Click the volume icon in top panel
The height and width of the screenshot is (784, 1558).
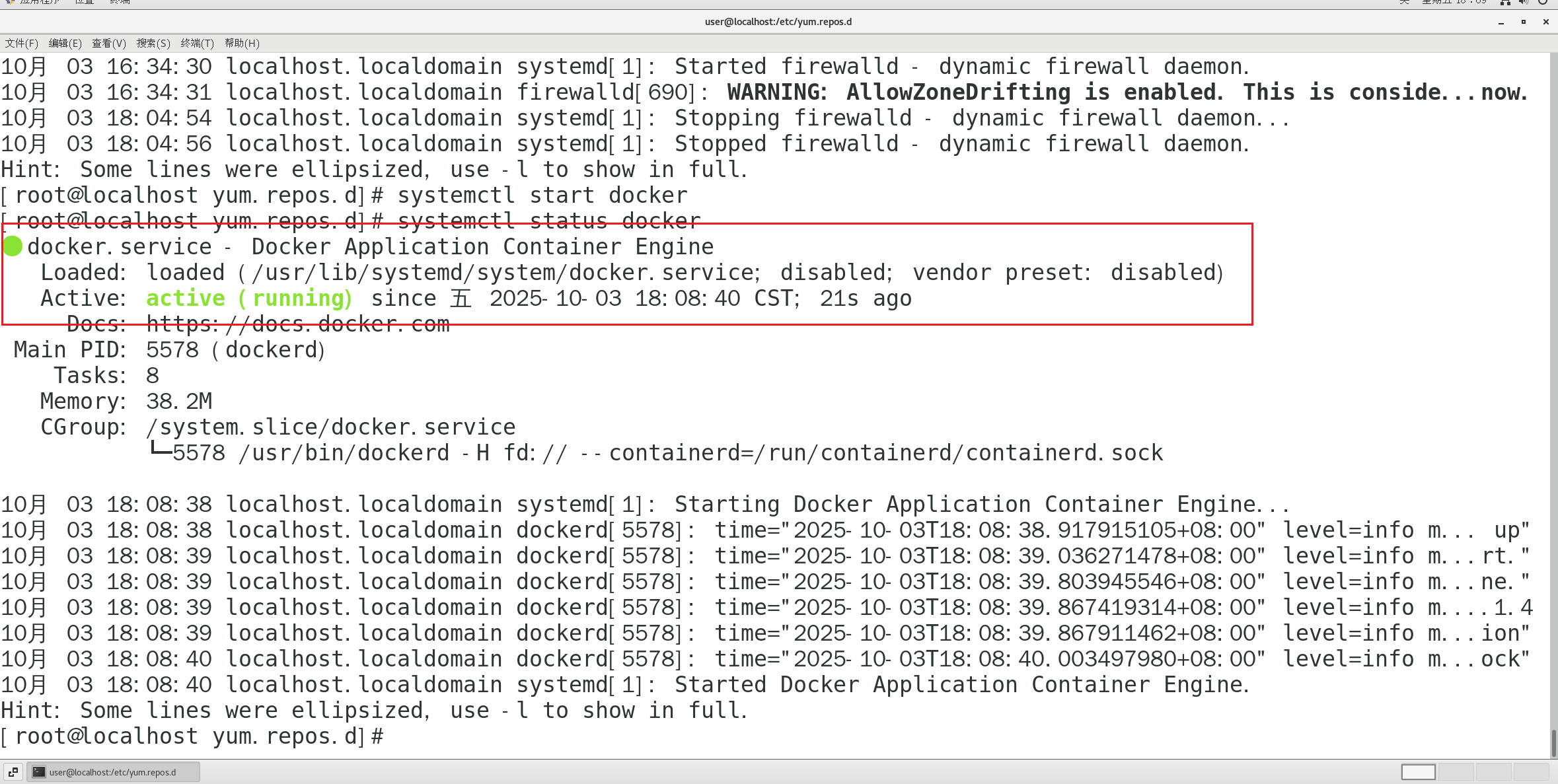click(x=1524, y=3)
